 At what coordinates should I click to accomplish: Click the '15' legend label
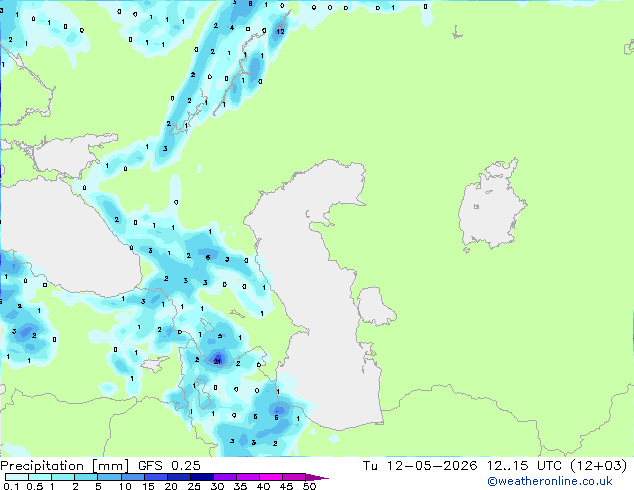click(x=148, y=486)
